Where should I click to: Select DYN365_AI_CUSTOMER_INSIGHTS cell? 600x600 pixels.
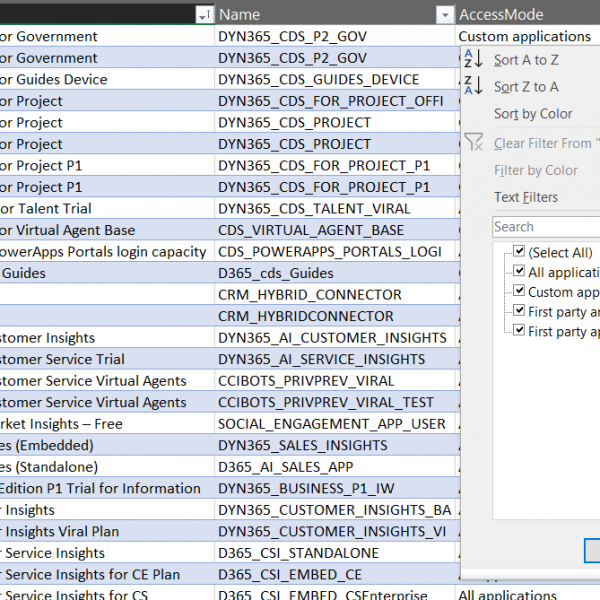[x=335, y=338]
